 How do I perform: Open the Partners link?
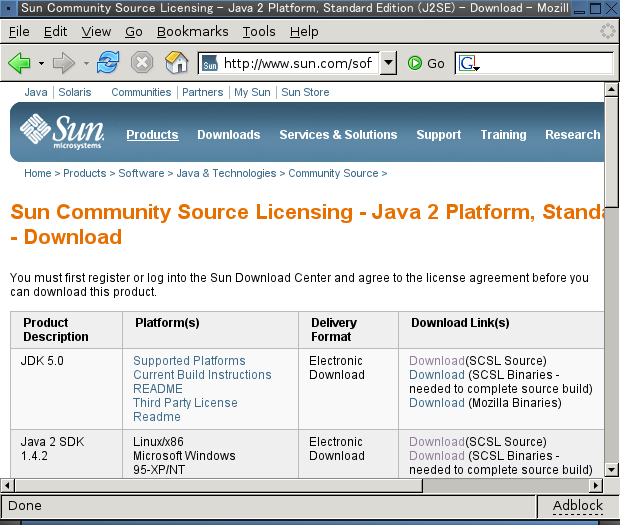pos(202,92)
